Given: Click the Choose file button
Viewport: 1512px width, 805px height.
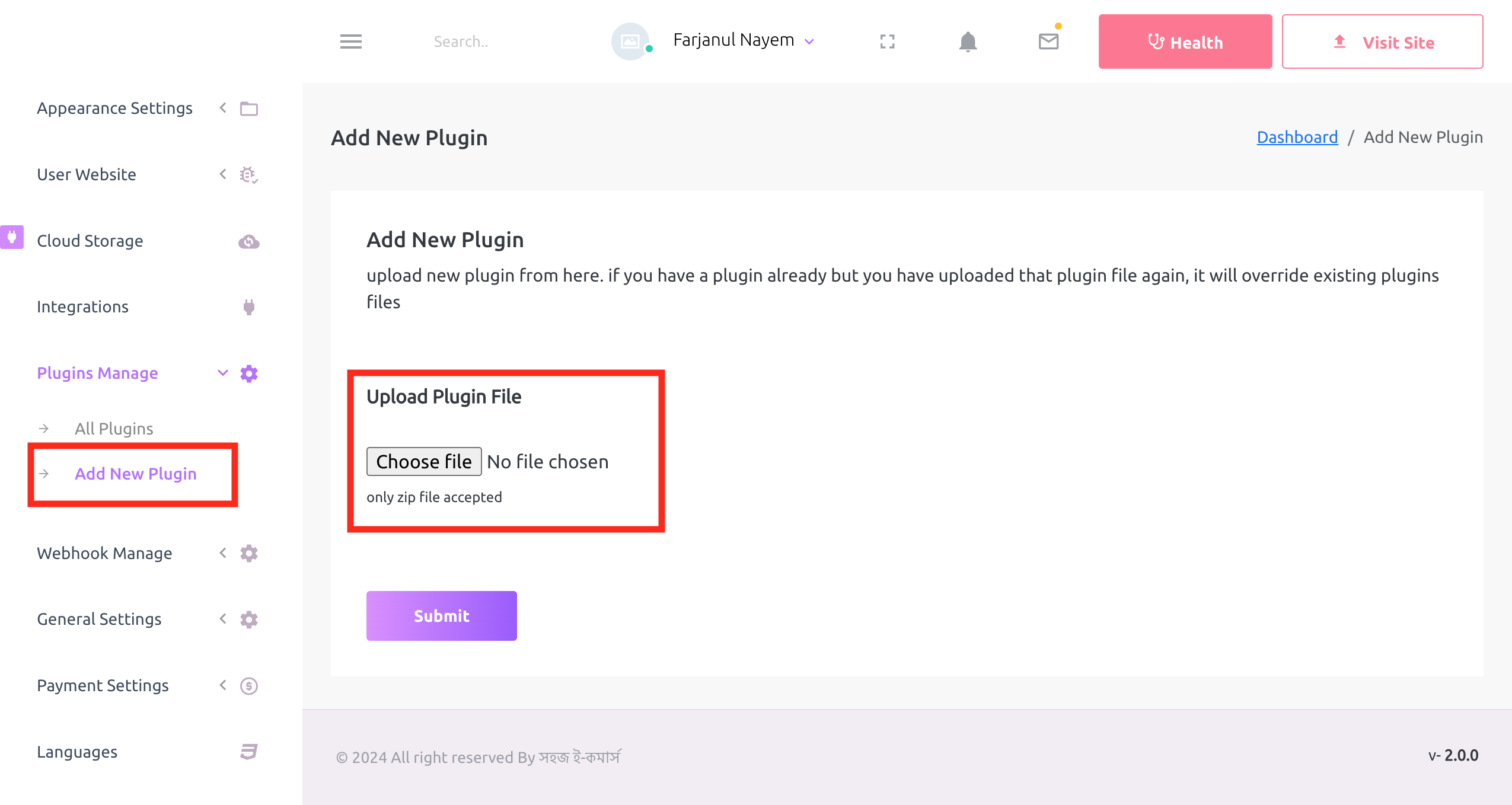Looking at the screenshot, I should (x=423, y=461).
